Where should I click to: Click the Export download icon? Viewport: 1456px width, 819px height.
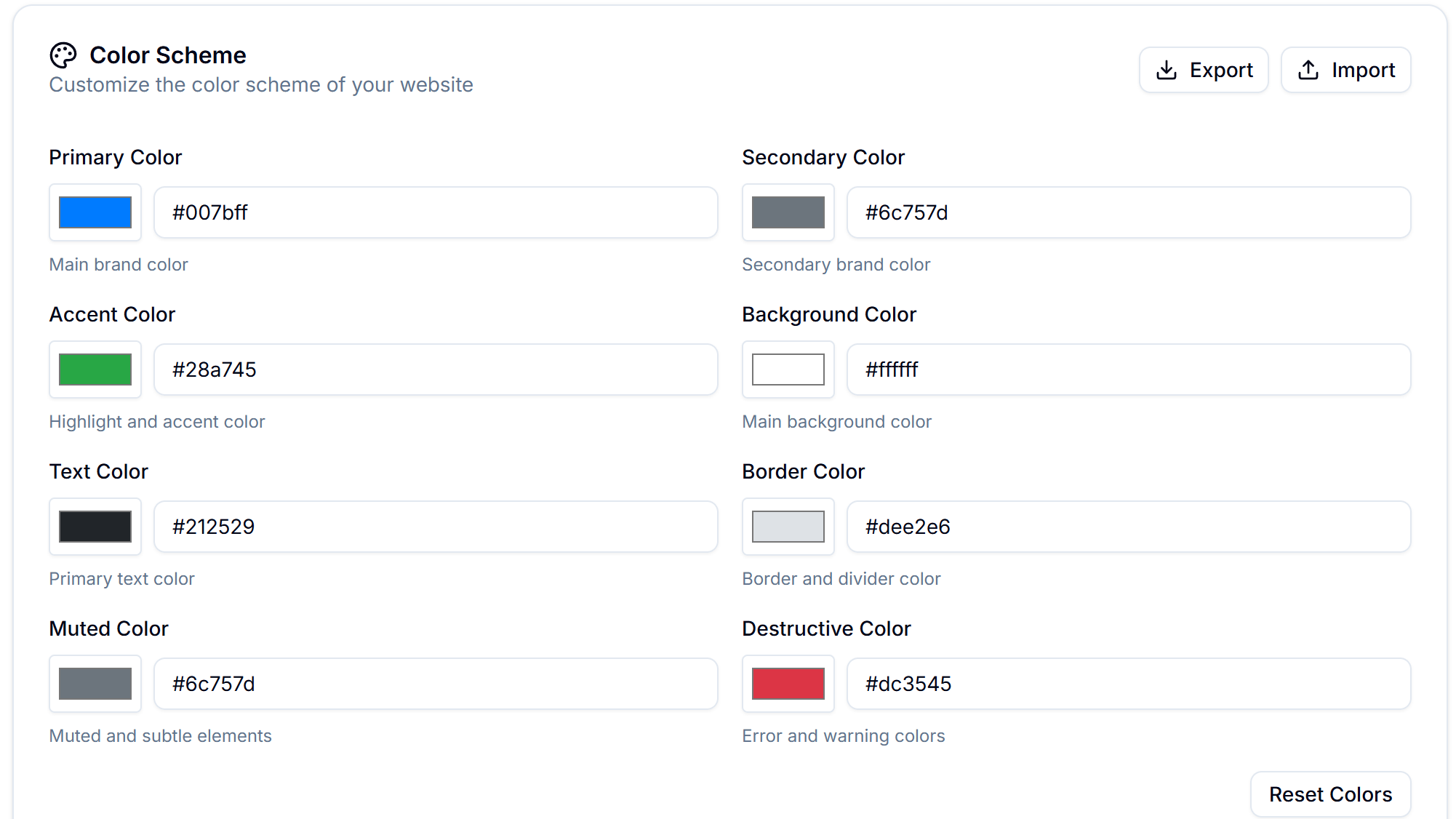[x=1167, y=70]
